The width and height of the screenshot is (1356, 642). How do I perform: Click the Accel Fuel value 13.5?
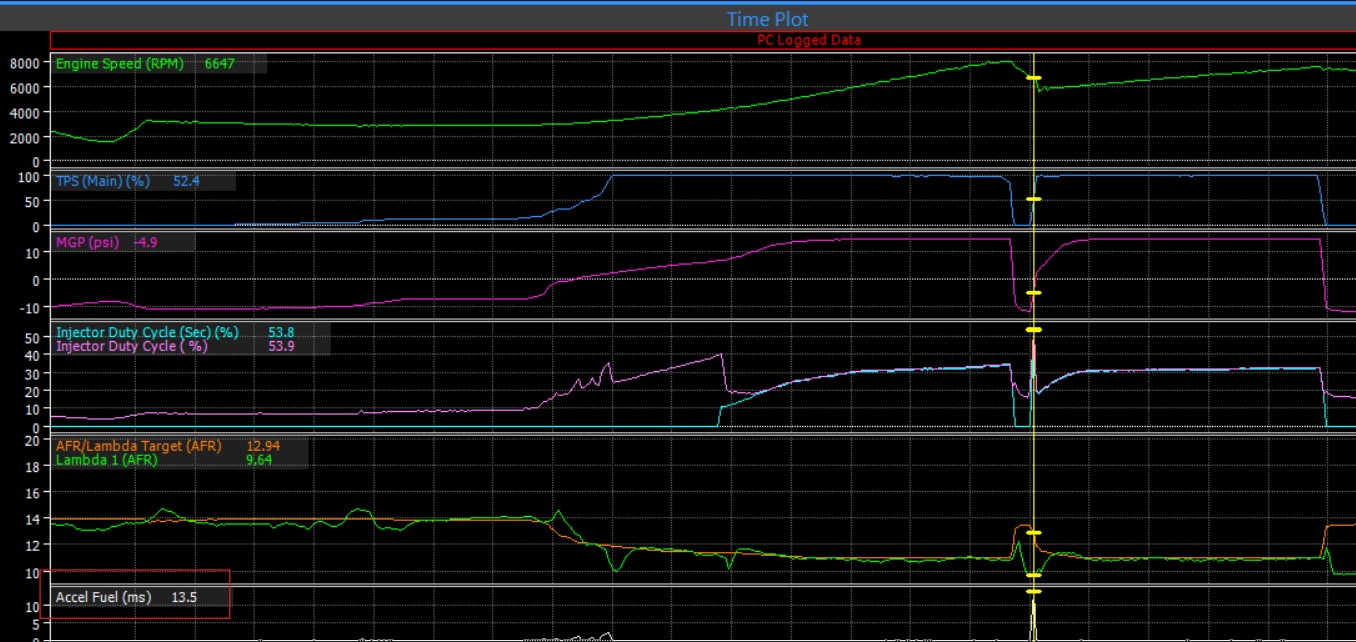(x=184, y=597)
